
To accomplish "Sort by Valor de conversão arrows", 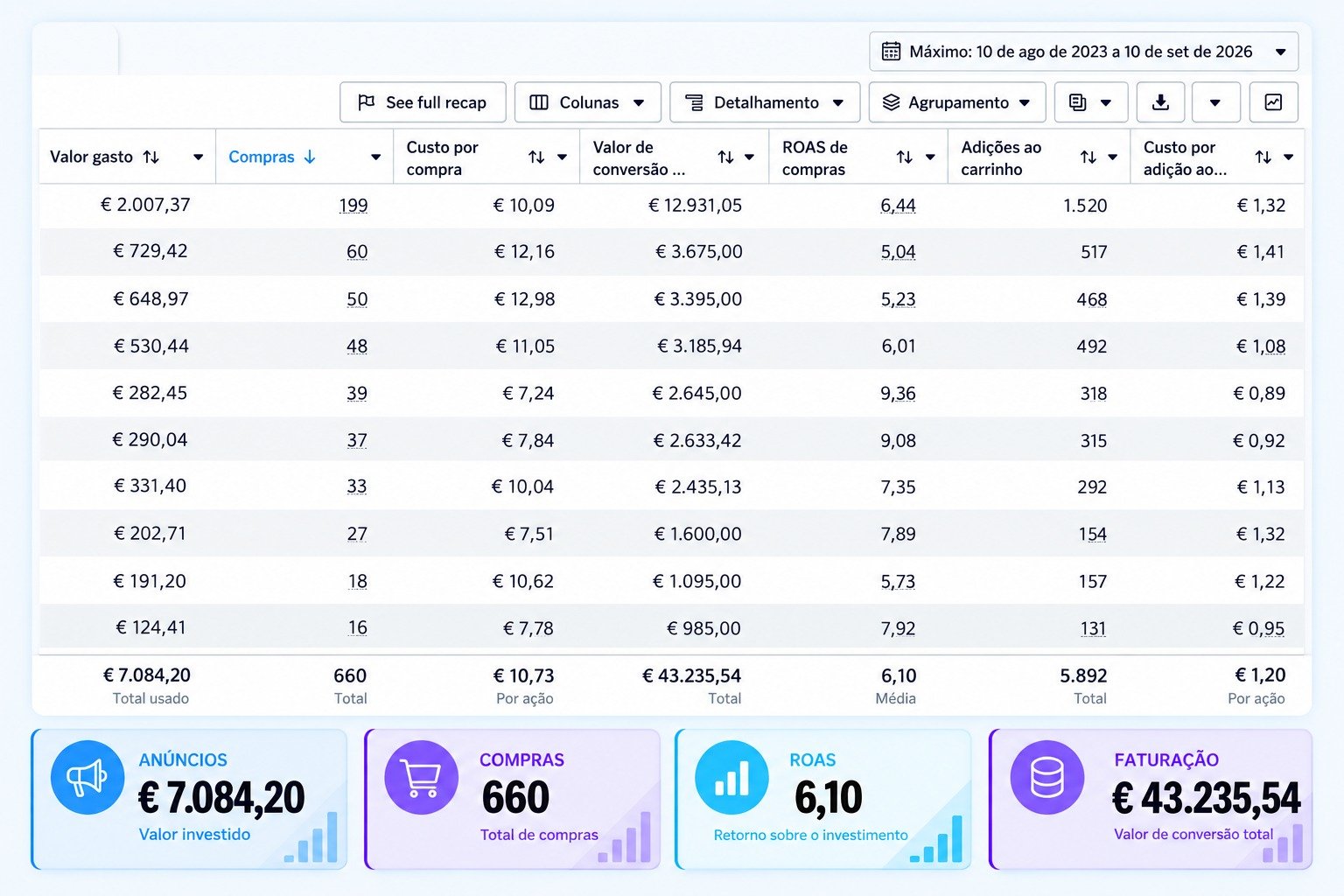I will tap(725, 157).
